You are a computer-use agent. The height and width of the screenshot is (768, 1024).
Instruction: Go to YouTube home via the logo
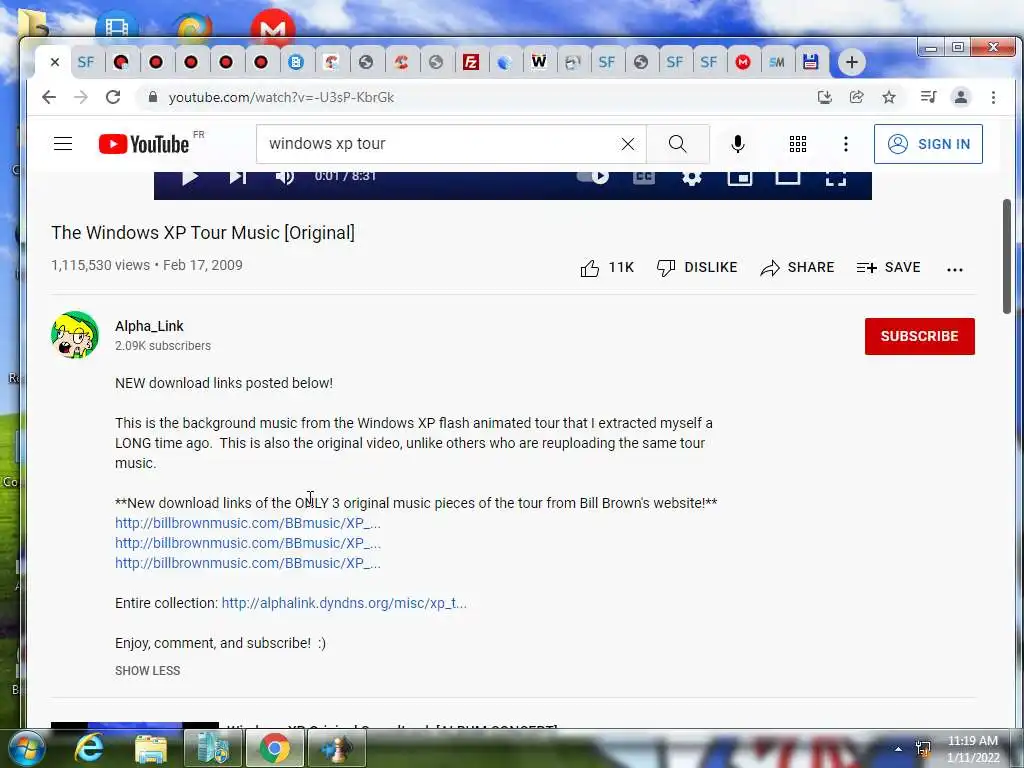[144, 144]
